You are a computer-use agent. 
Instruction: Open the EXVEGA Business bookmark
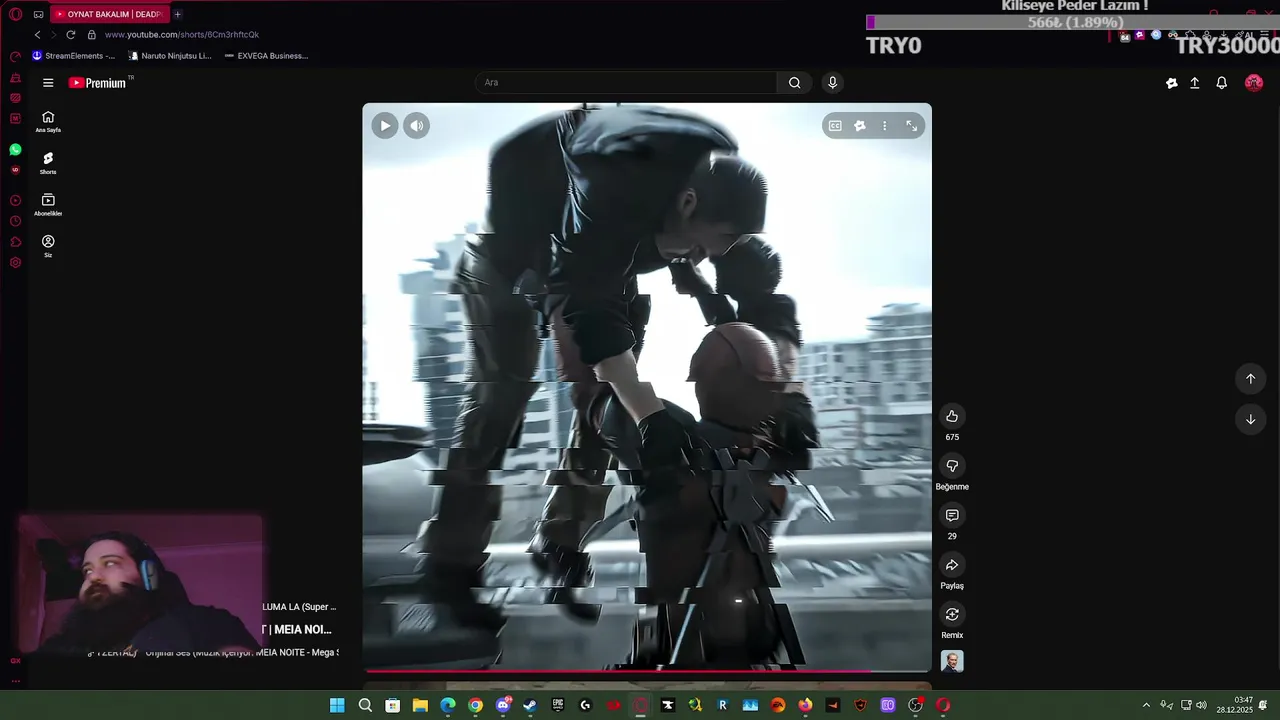(266, 56)
